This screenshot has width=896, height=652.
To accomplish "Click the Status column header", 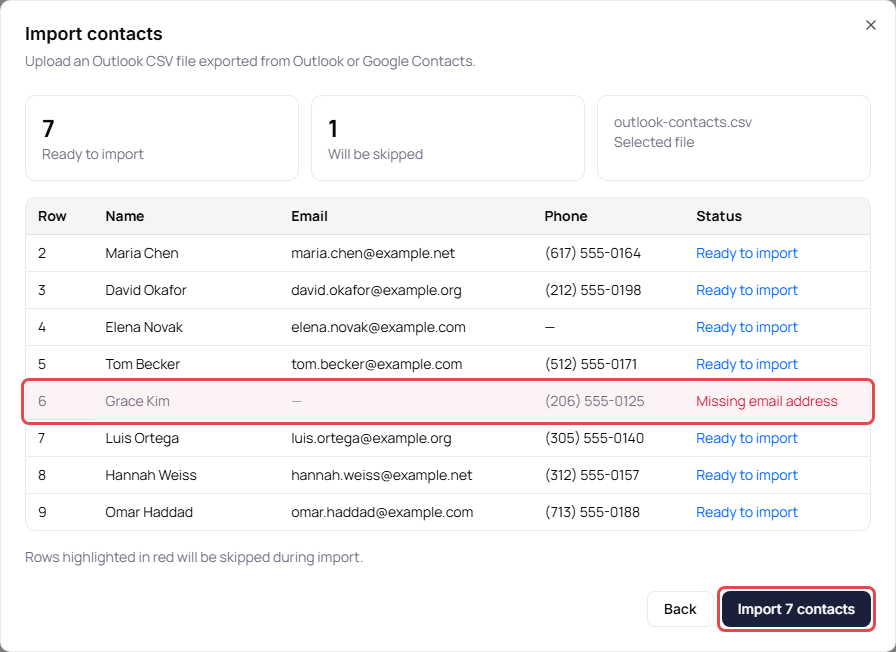I will 719,216.
